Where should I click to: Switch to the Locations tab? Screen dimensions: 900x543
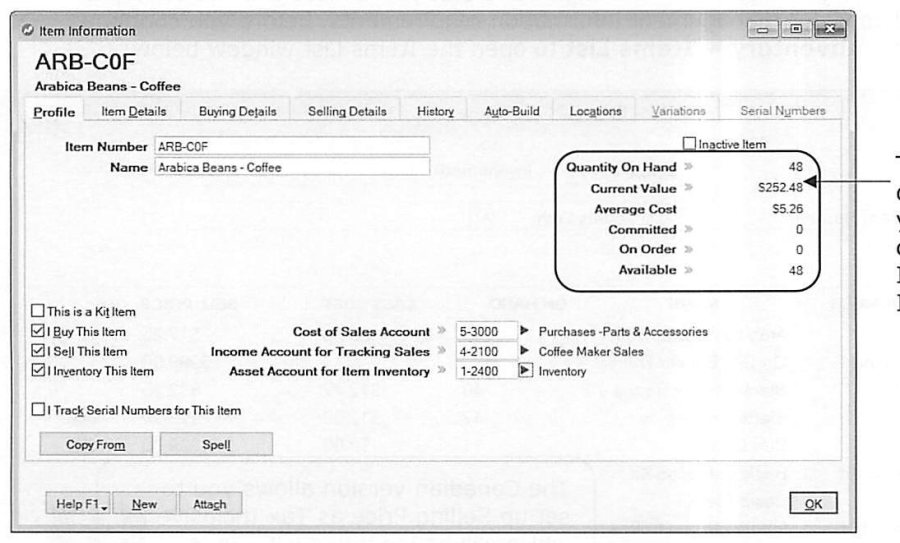(595, 111)
